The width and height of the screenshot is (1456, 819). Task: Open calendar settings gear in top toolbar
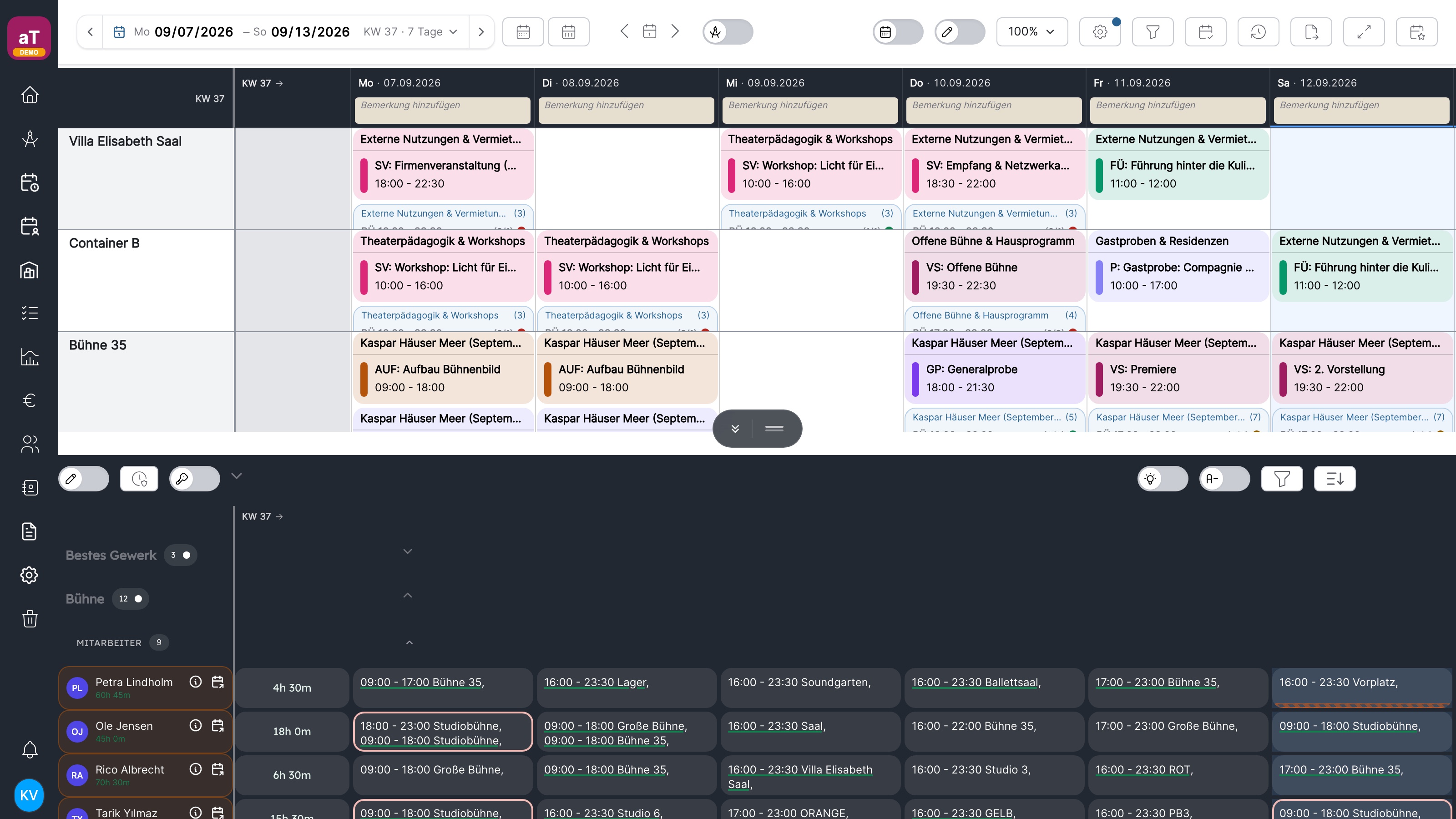1100,32
